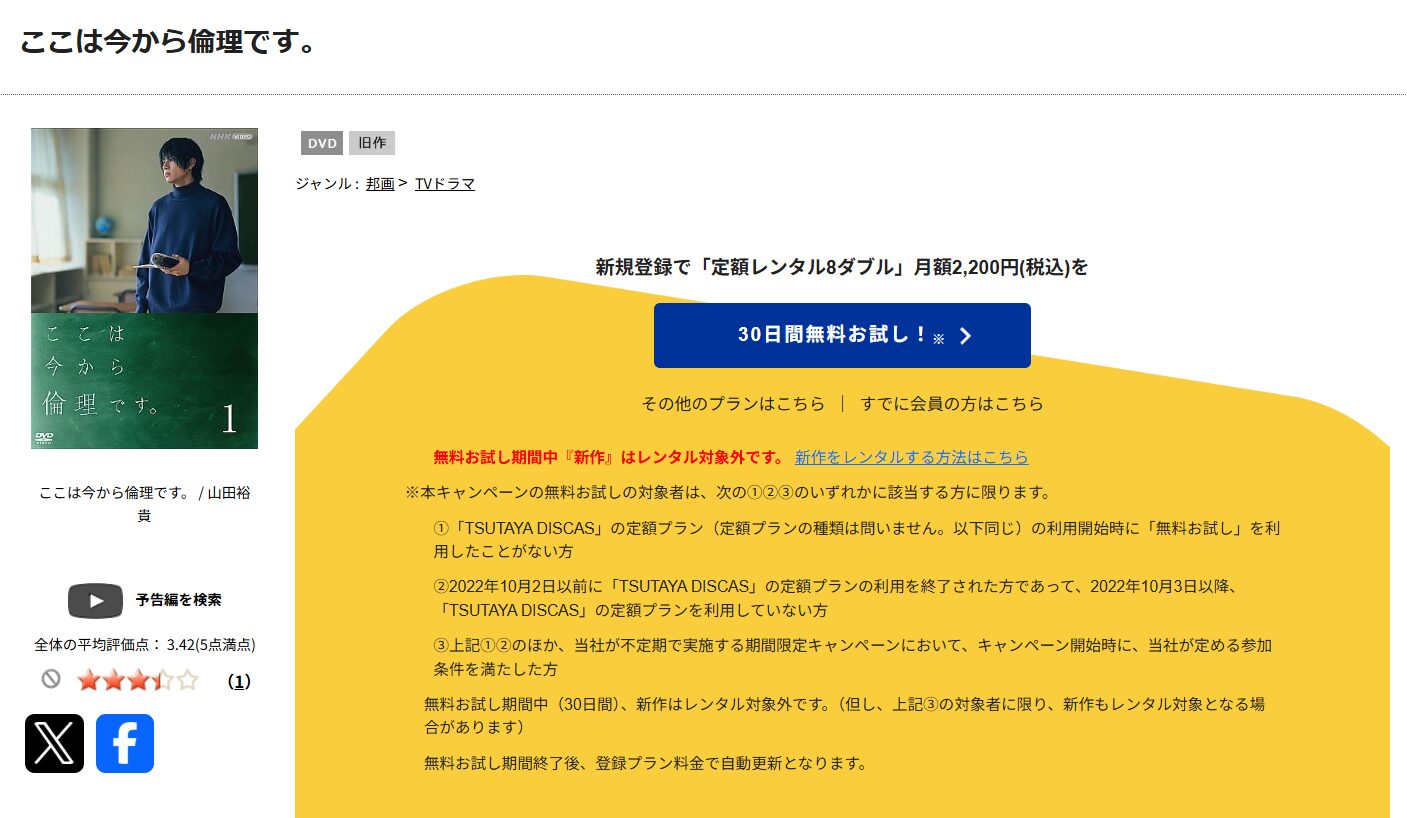This screenshot has width=1407, height=818.
Task: Click the ジャンル : label
Action: pos(327,184)
